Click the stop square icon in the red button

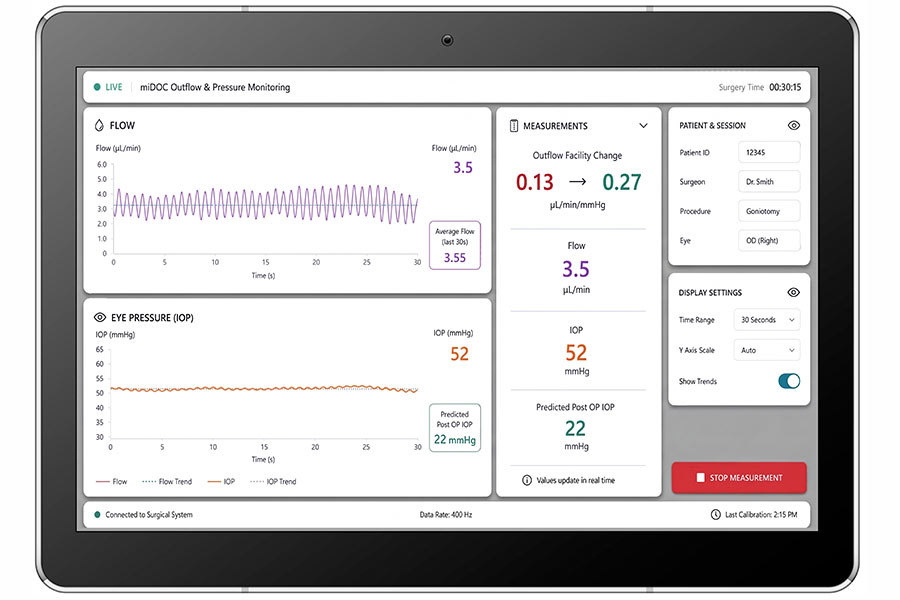pos(700,477)
